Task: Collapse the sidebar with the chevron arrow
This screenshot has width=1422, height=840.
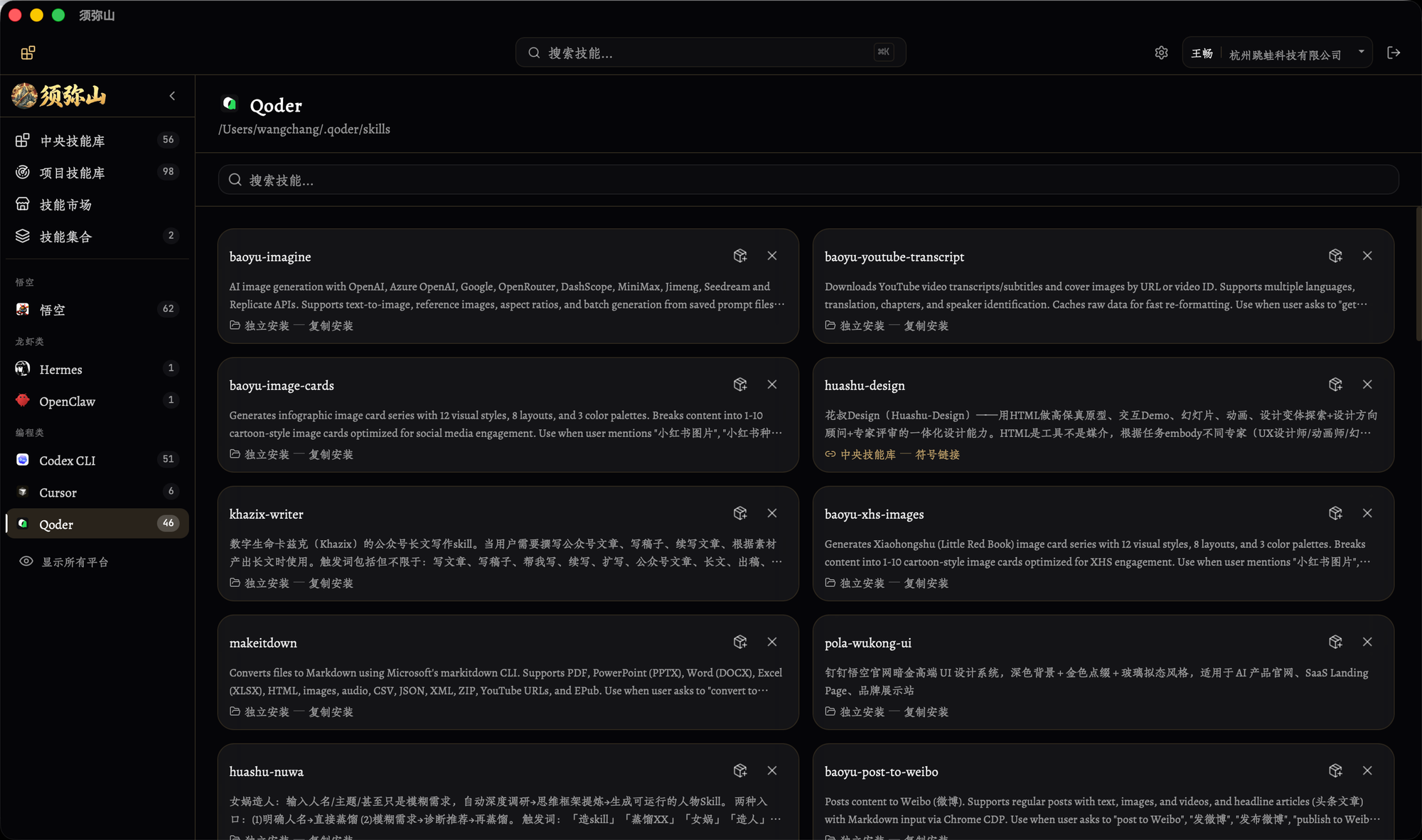Action: tap(172, 96)
